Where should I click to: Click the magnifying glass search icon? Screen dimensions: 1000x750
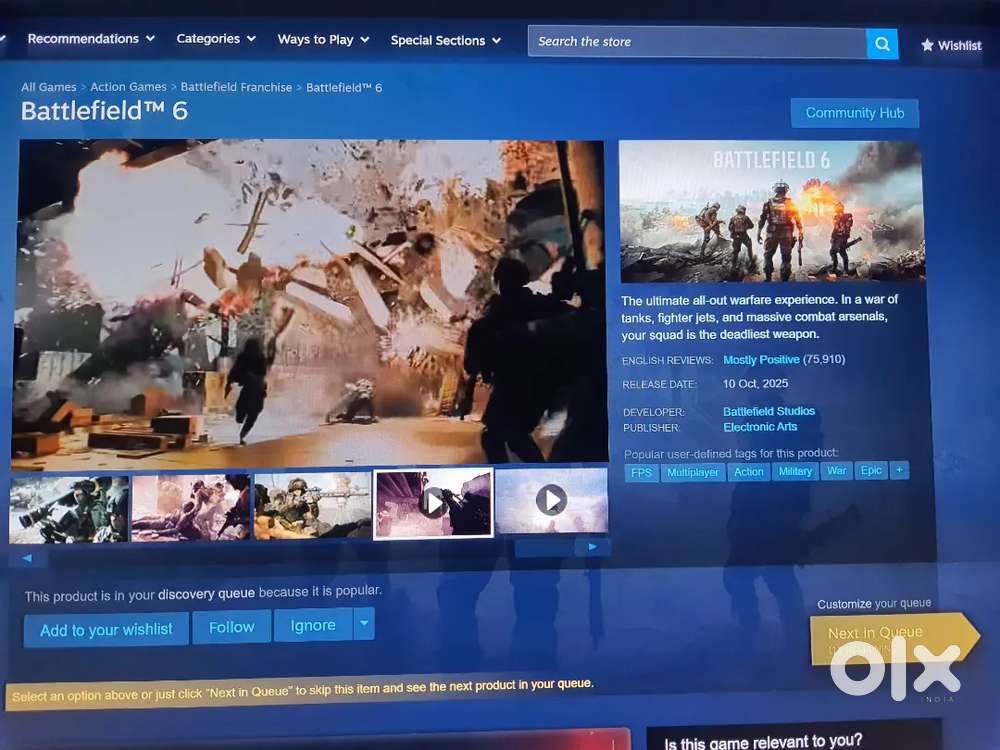tap(881, 44)
